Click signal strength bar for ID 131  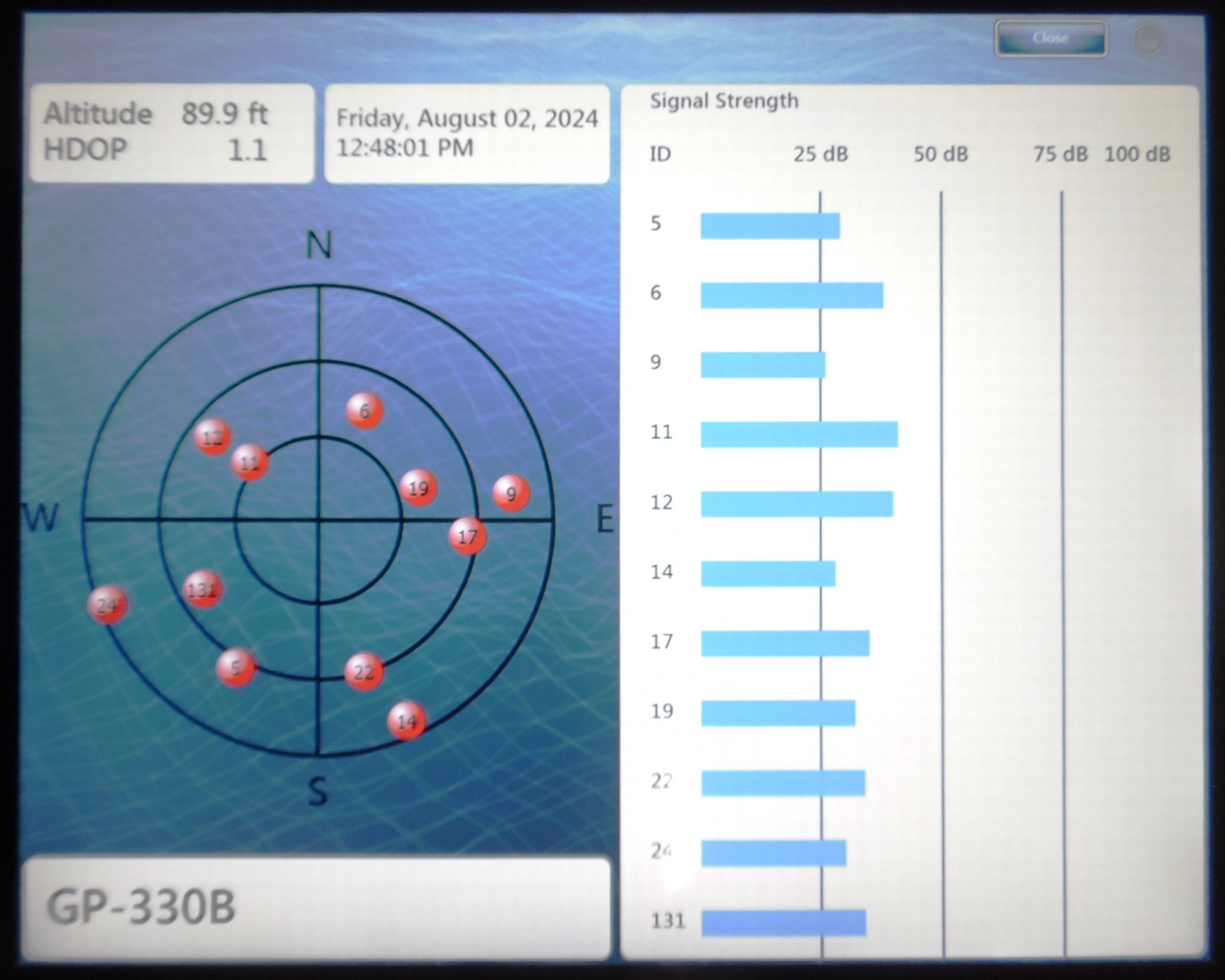(784, 923)
